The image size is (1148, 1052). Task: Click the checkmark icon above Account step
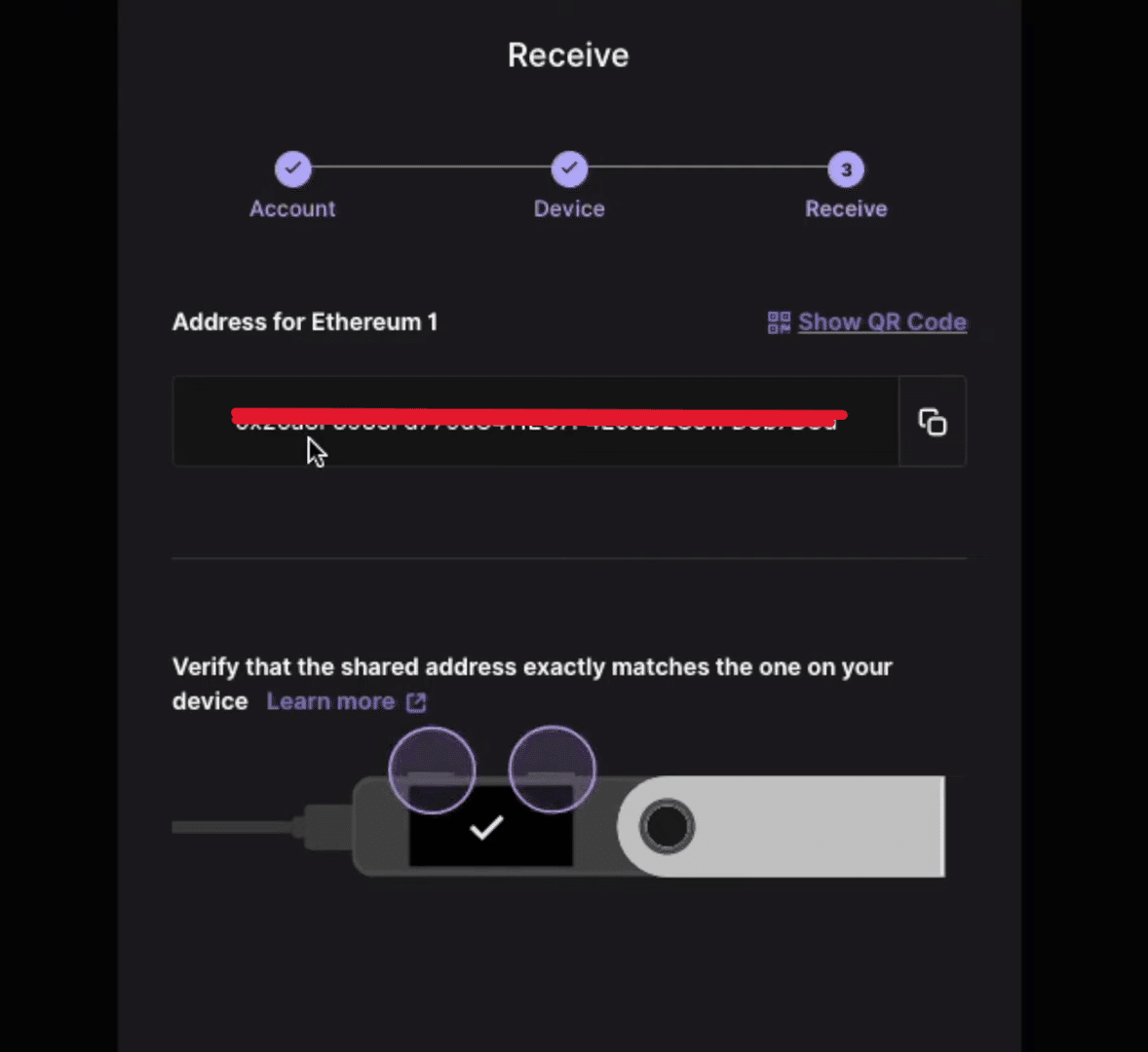[x=293, y=168]
